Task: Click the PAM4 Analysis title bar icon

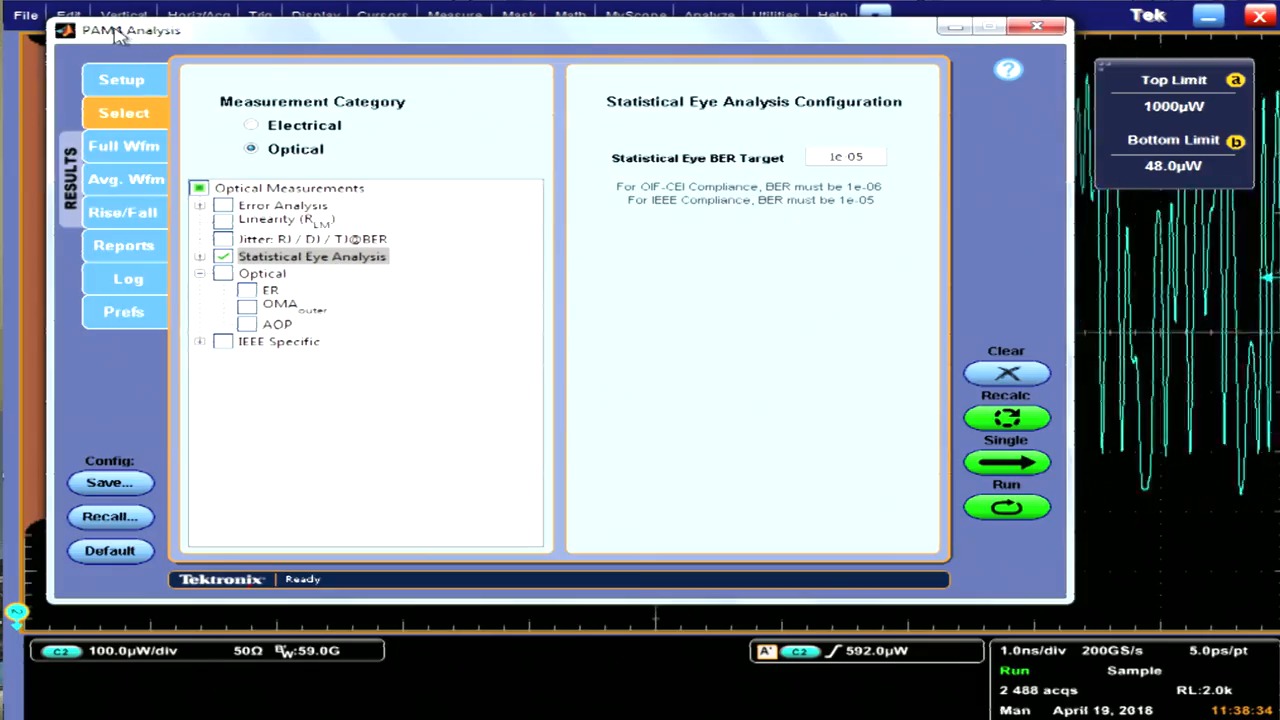Action: click(x=65, y=30)
